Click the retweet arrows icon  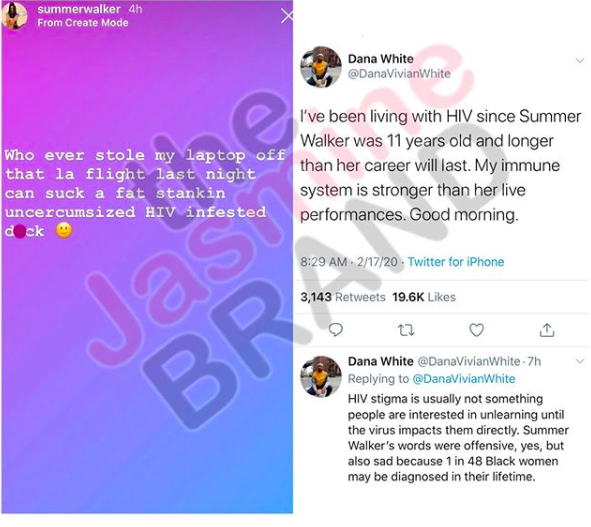[x=406, y=330]
